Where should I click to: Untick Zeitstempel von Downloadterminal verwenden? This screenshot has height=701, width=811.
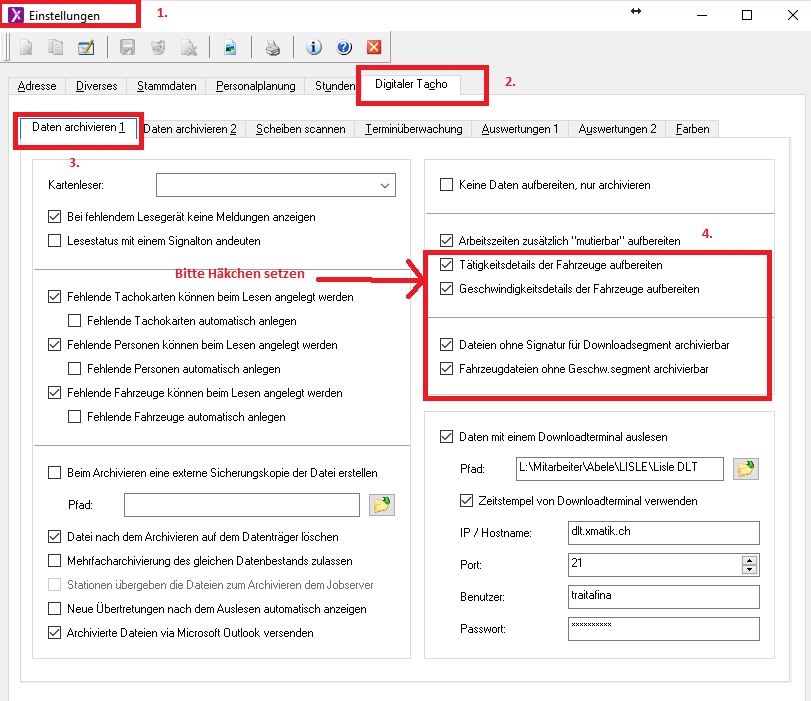pyautogui.click(x=466, y=500)
